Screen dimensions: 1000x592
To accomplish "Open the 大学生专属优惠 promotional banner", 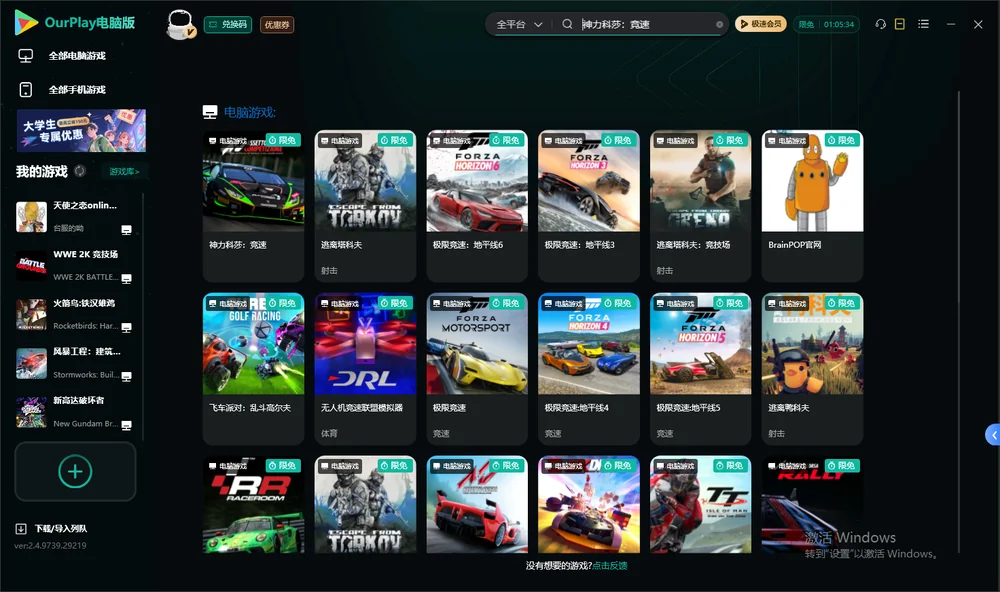I will 81,131.
